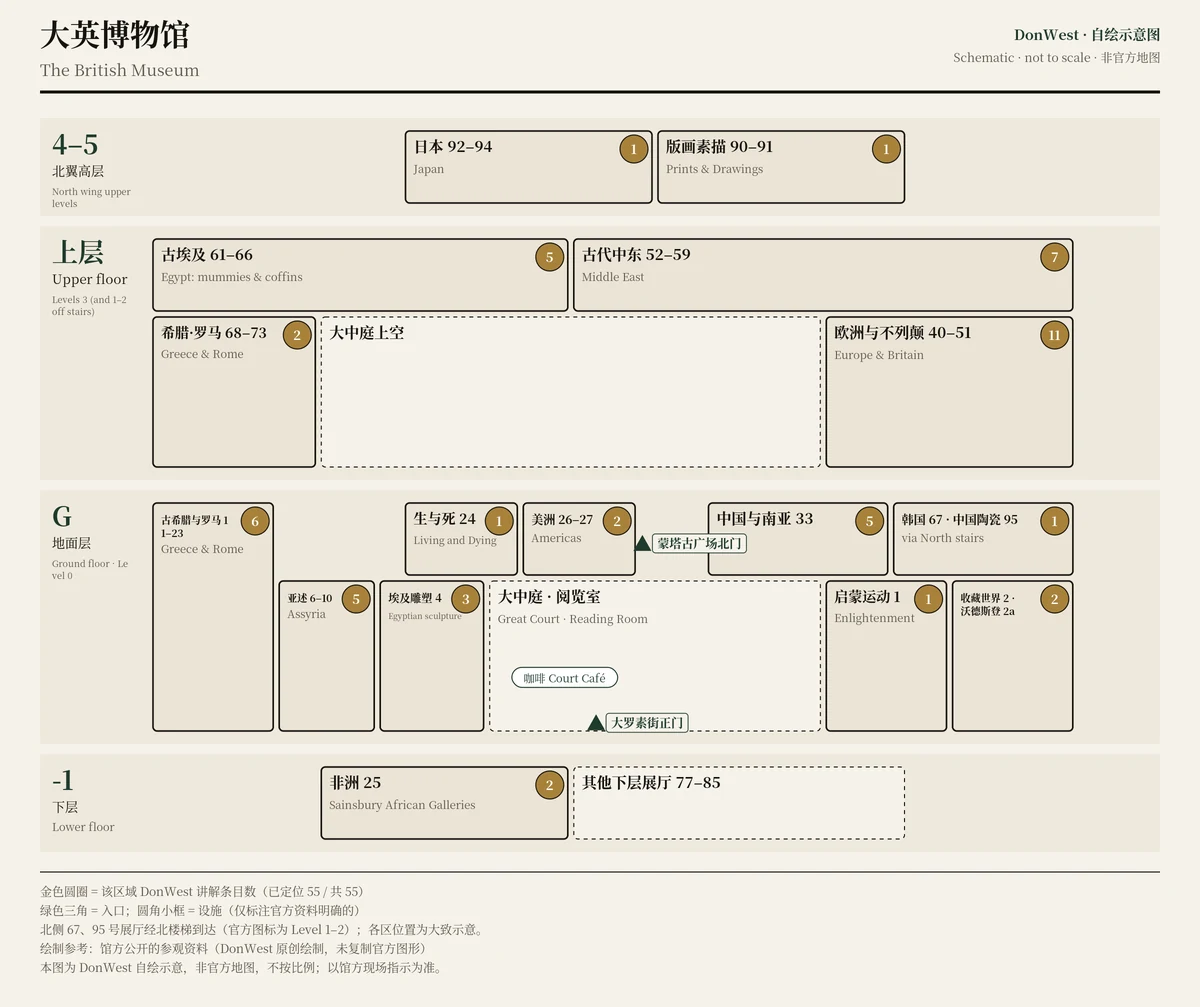Select the 蒙塔古广场北门 entrance label
The image size is (1200, 1007).
(x=700, y=543)
